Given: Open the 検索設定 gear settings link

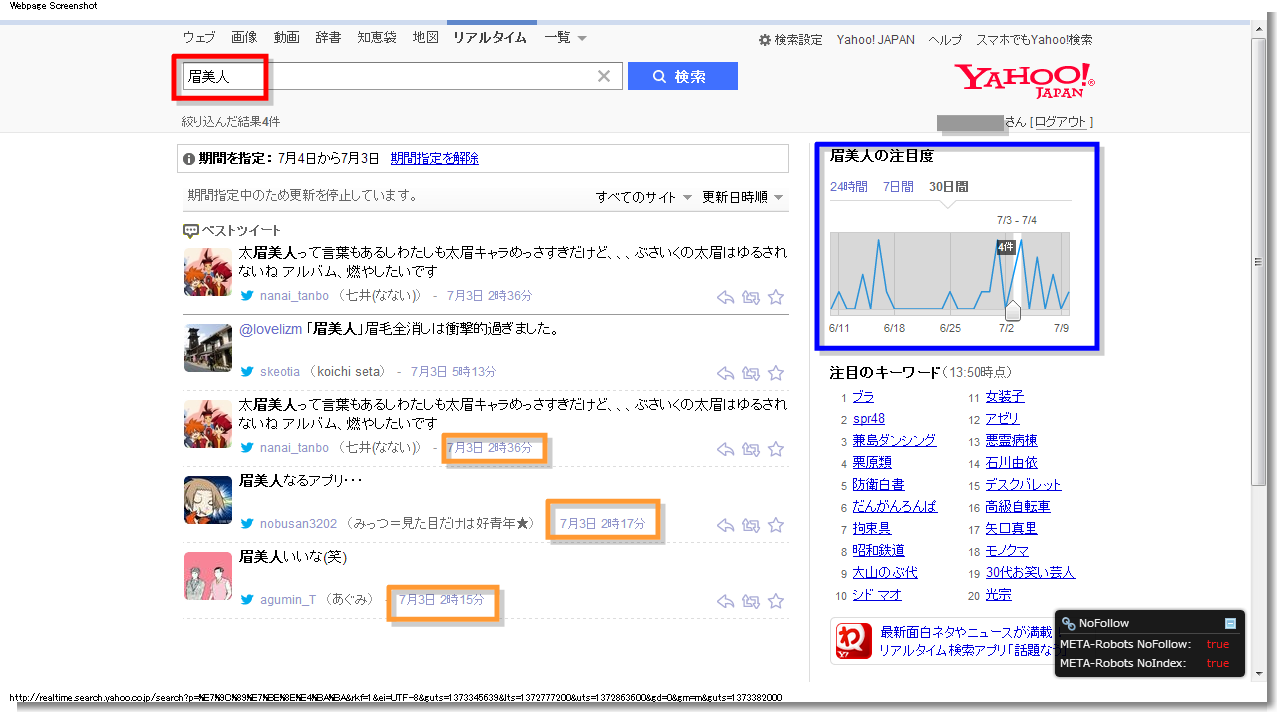Looking at the screenshot, I should [x=790, y=40].
